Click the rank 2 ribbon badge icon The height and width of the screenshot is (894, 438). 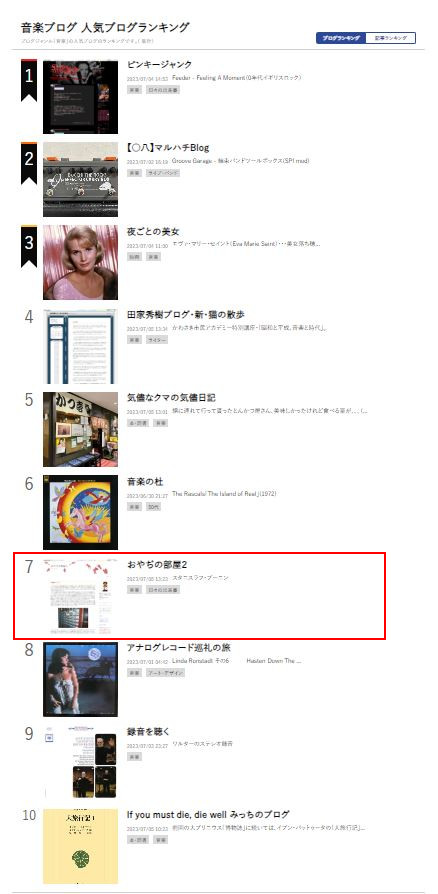29,164
